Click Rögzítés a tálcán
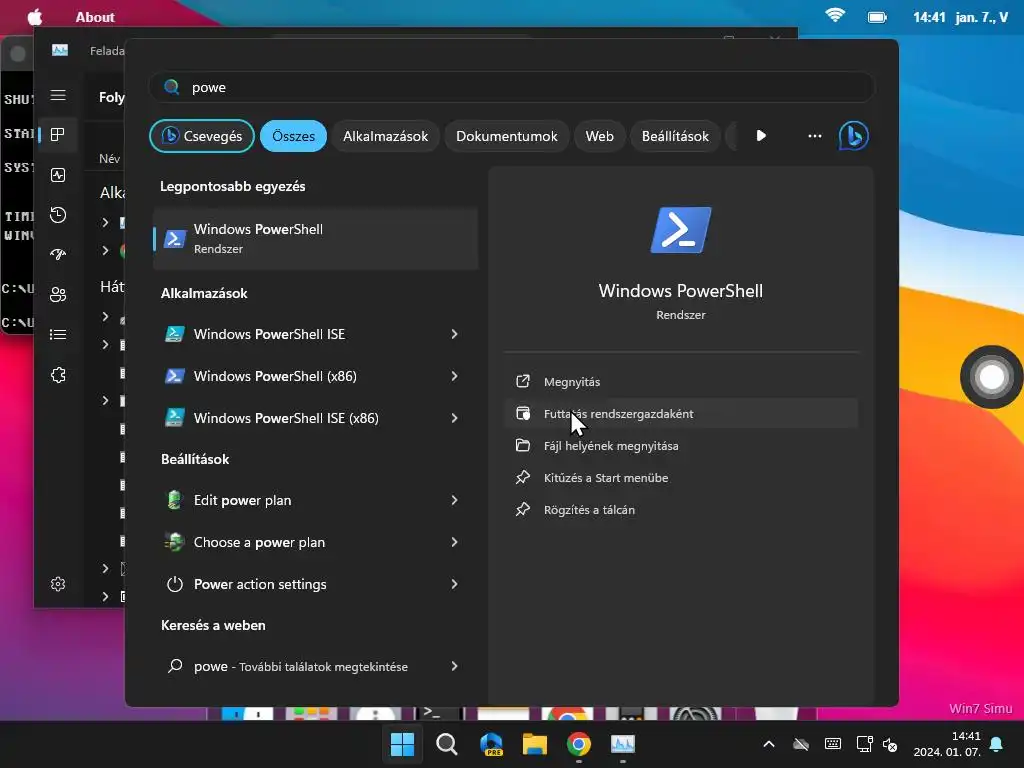1024x768 pixels. (x=680, y=509)
